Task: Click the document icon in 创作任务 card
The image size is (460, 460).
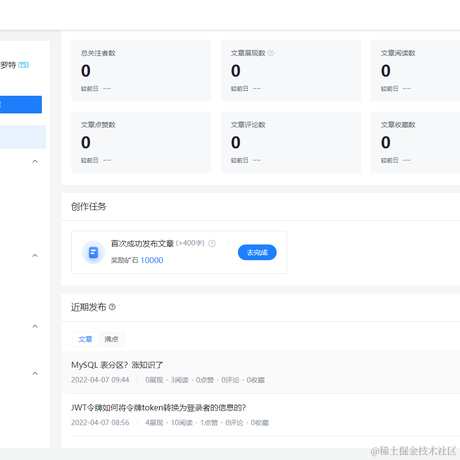Action: (x=93, y=252)
